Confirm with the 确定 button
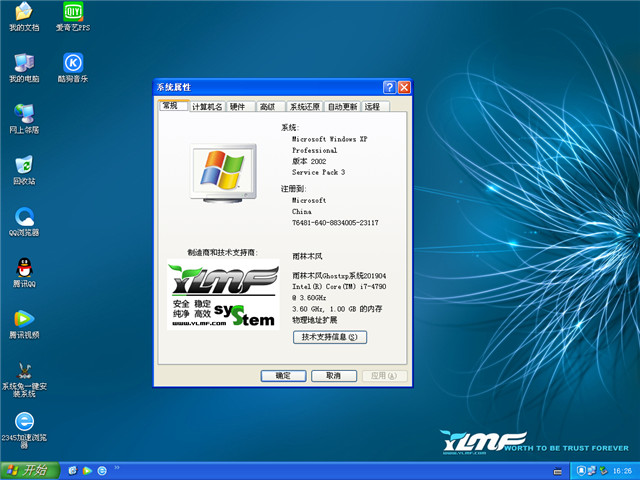Image resolution: width=640 pixels, height=480 pixels. tap(283, 376)
